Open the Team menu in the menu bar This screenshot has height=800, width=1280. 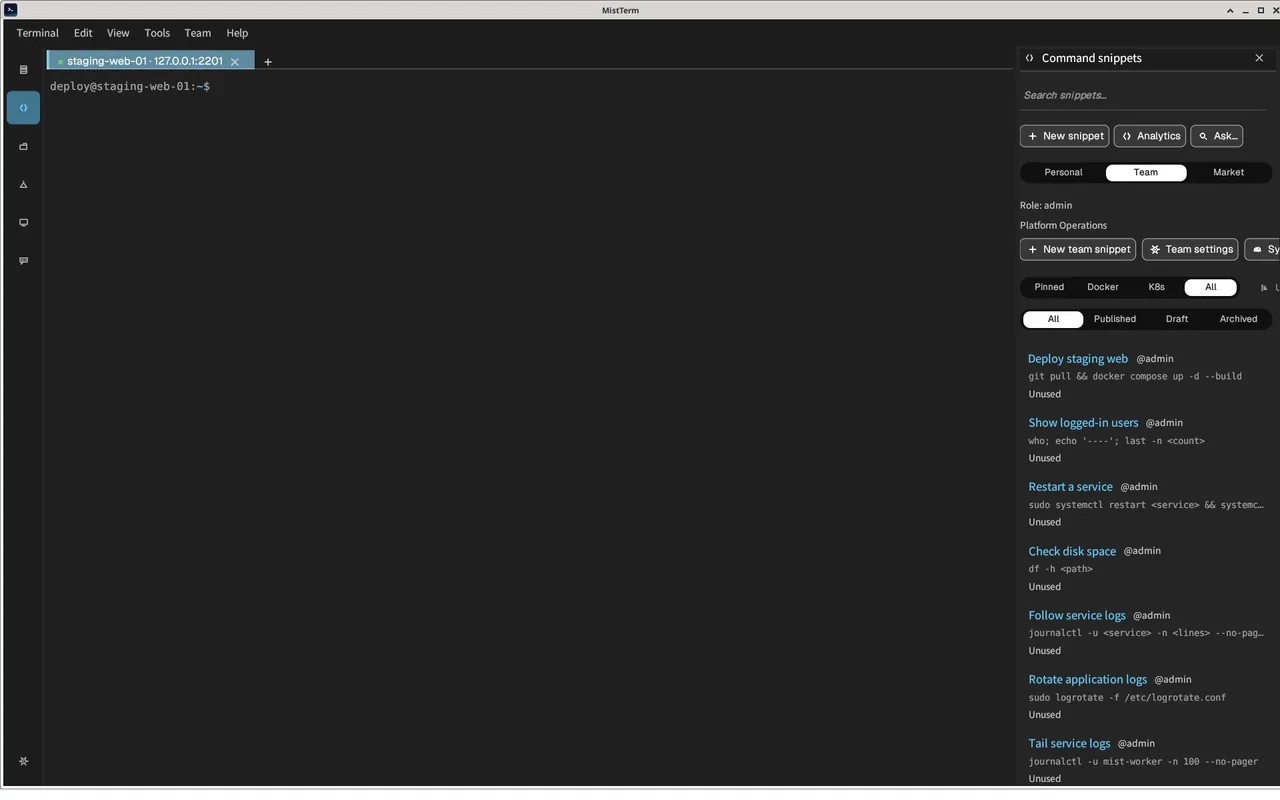[198, 33]
